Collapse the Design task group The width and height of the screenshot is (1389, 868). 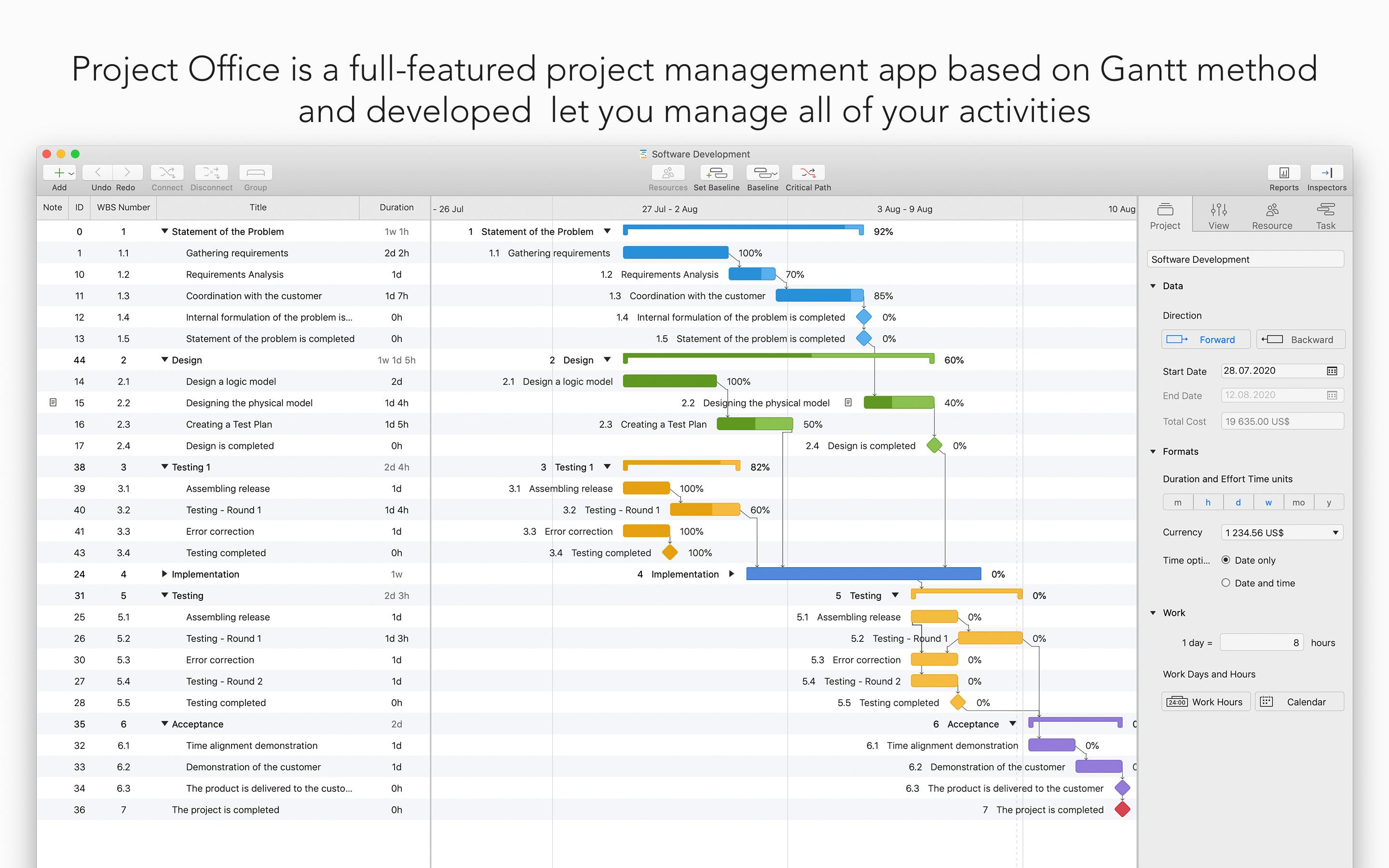pyautogui.click(x=165, y=360)
